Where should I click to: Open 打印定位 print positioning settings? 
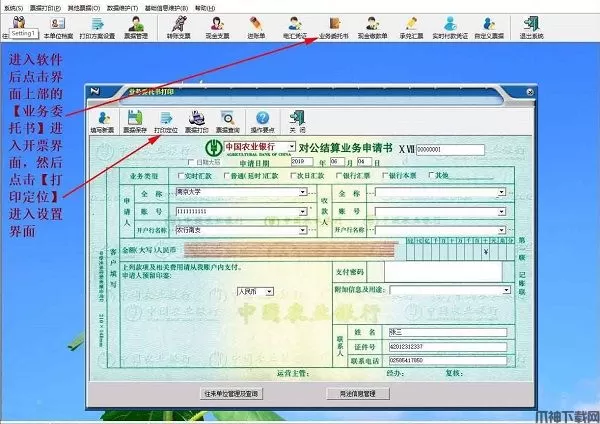166,122
